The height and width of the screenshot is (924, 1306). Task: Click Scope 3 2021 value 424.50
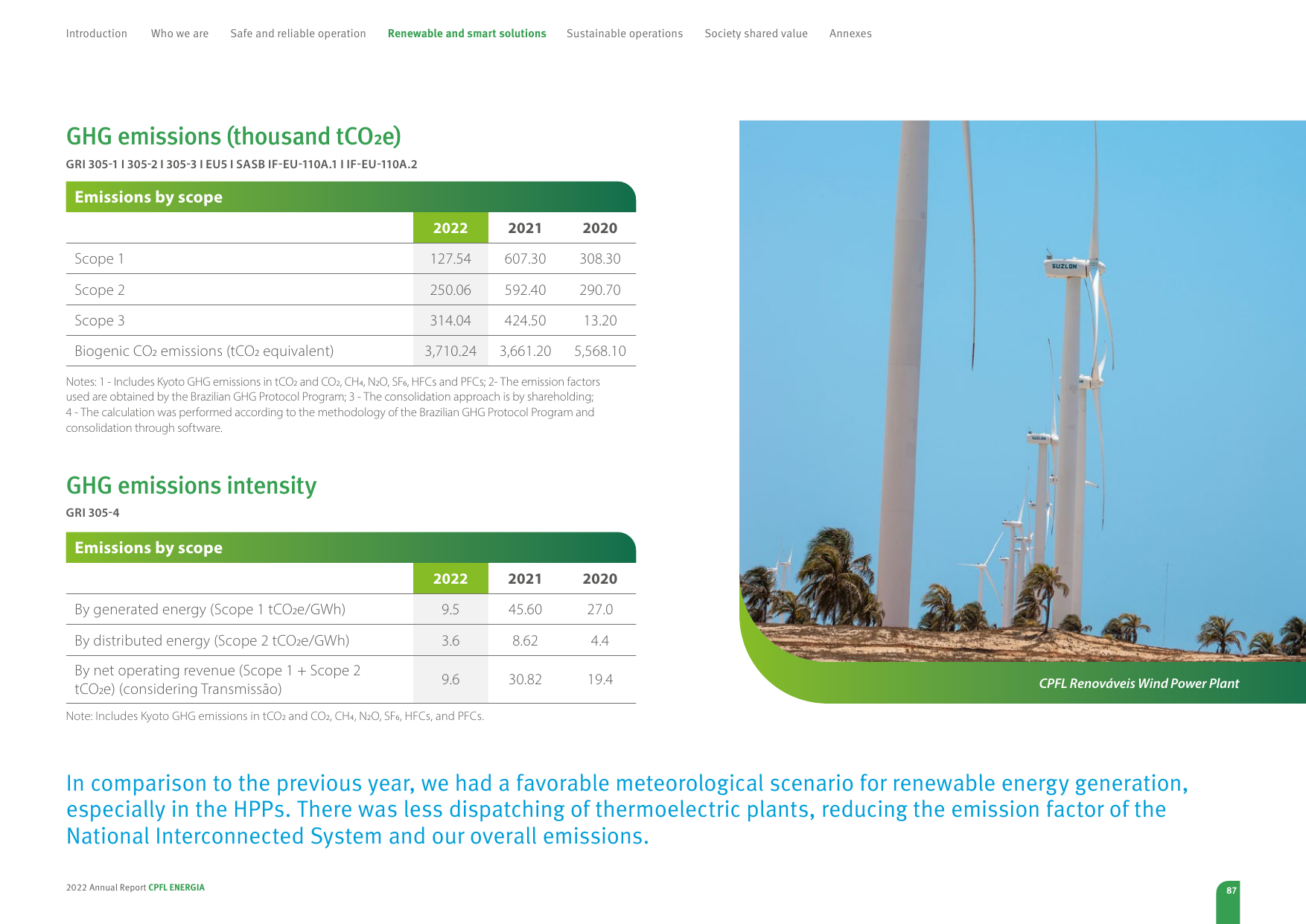525,320
